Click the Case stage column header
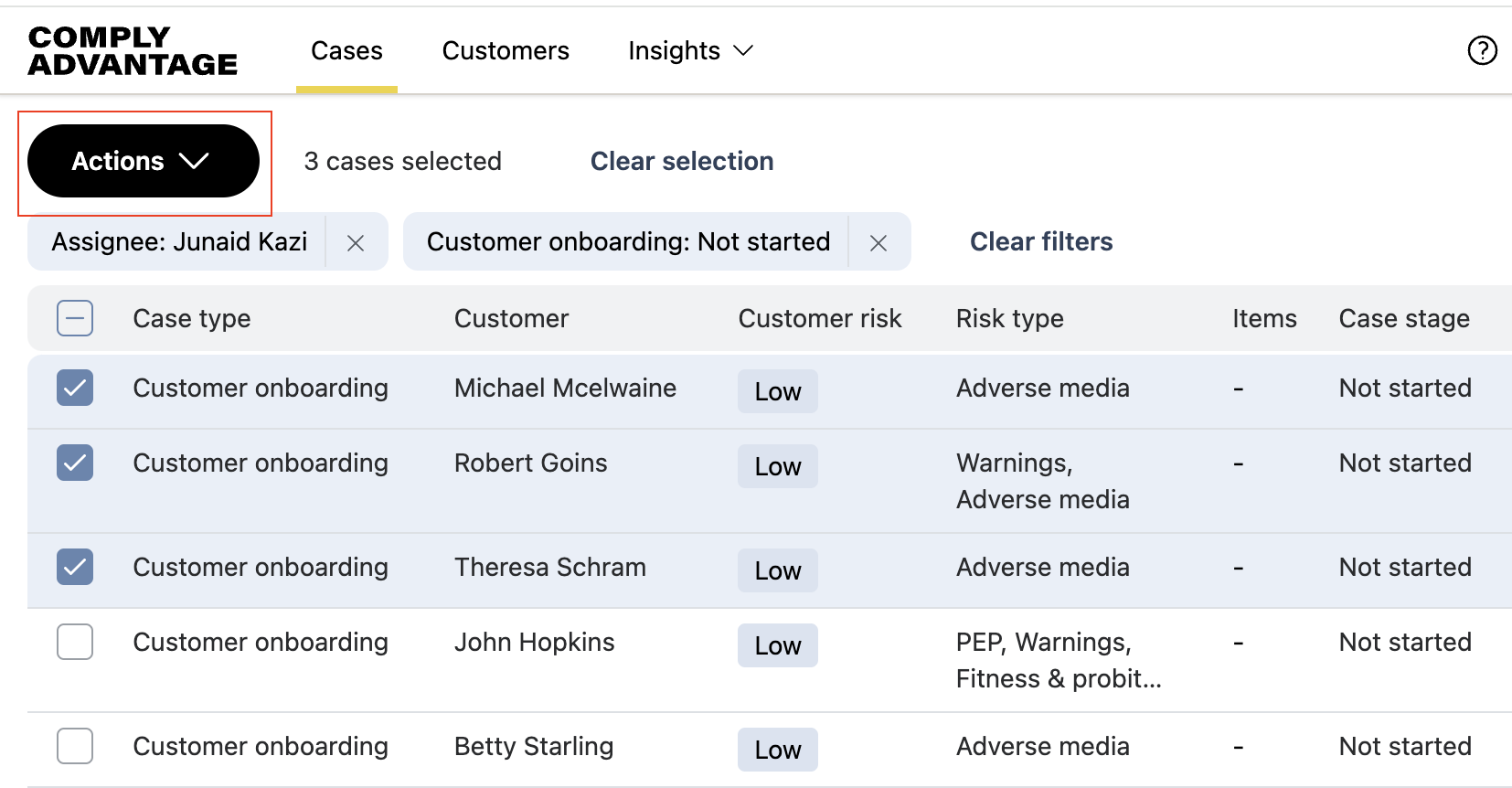 1404,318
